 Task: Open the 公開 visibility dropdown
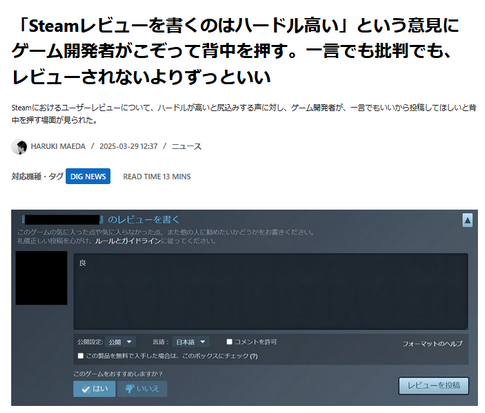(120, 342)
